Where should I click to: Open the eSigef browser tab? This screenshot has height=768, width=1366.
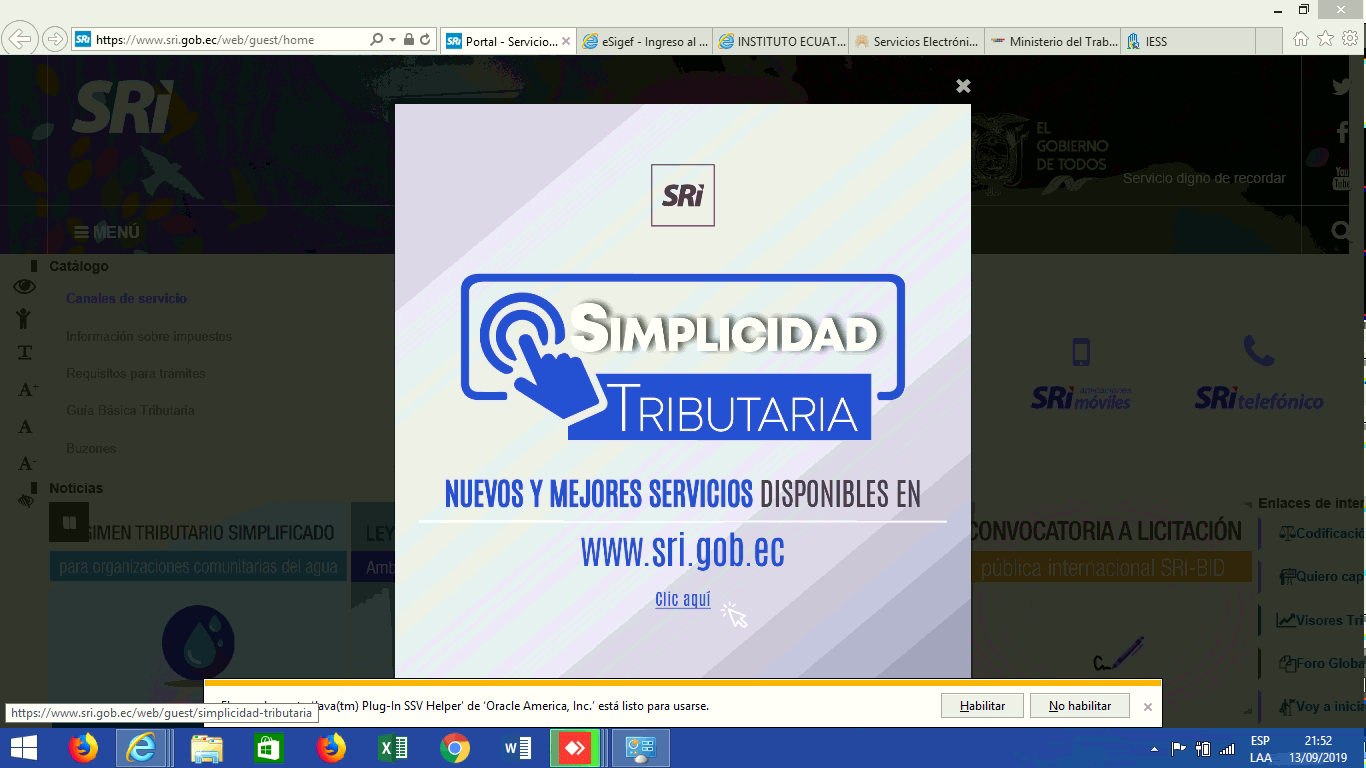pos(644,41)
